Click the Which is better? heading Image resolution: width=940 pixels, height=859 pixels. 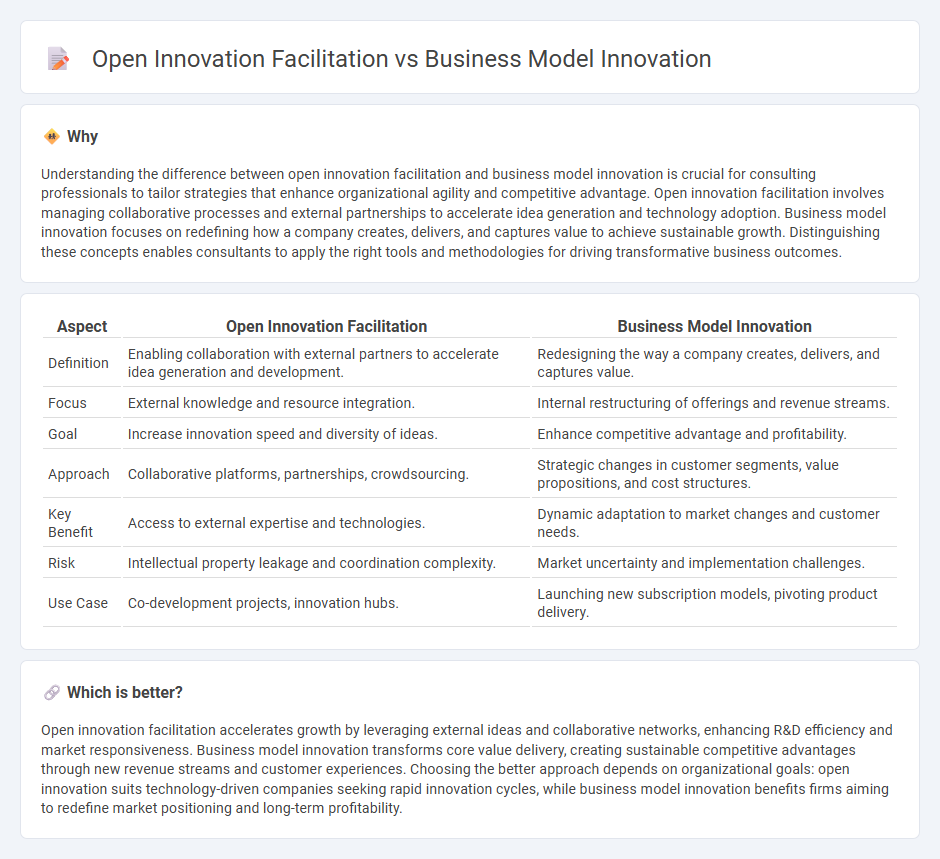[x=125, y=693]
